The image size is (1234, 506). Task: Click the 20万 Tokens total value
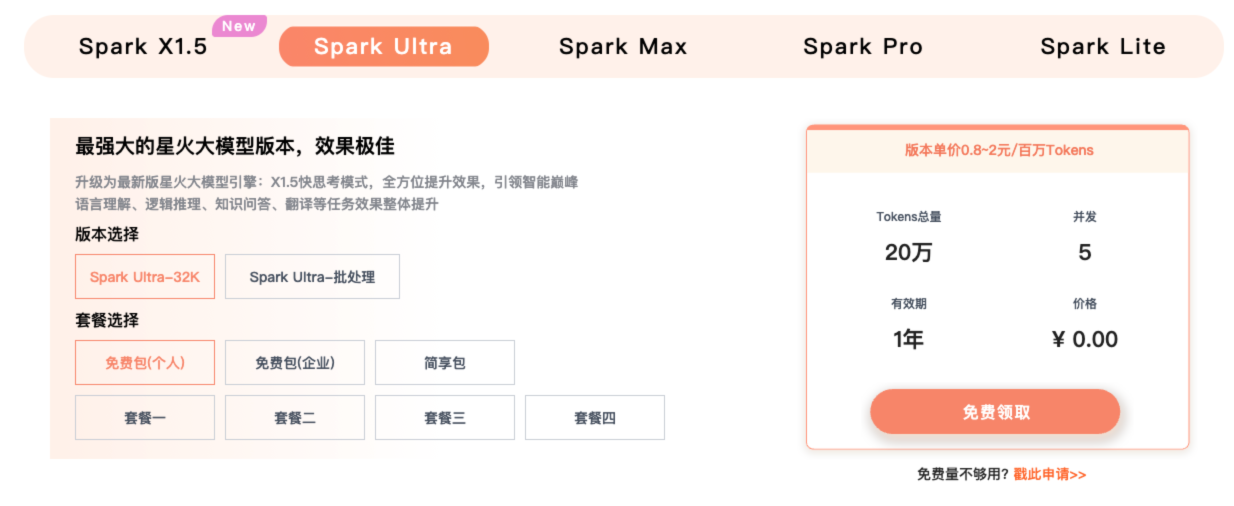click(x=908, y=253)
